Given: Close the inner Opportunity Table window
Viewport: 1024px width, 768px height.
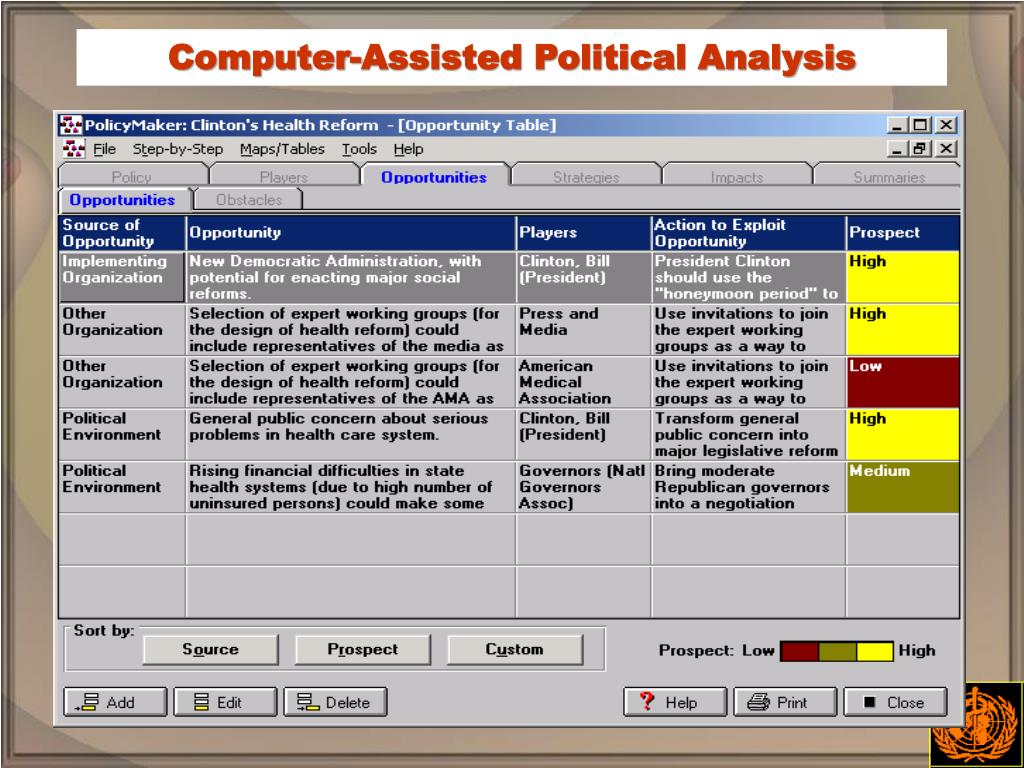Looking at the screenshot, I should click(x=946, y=149).
